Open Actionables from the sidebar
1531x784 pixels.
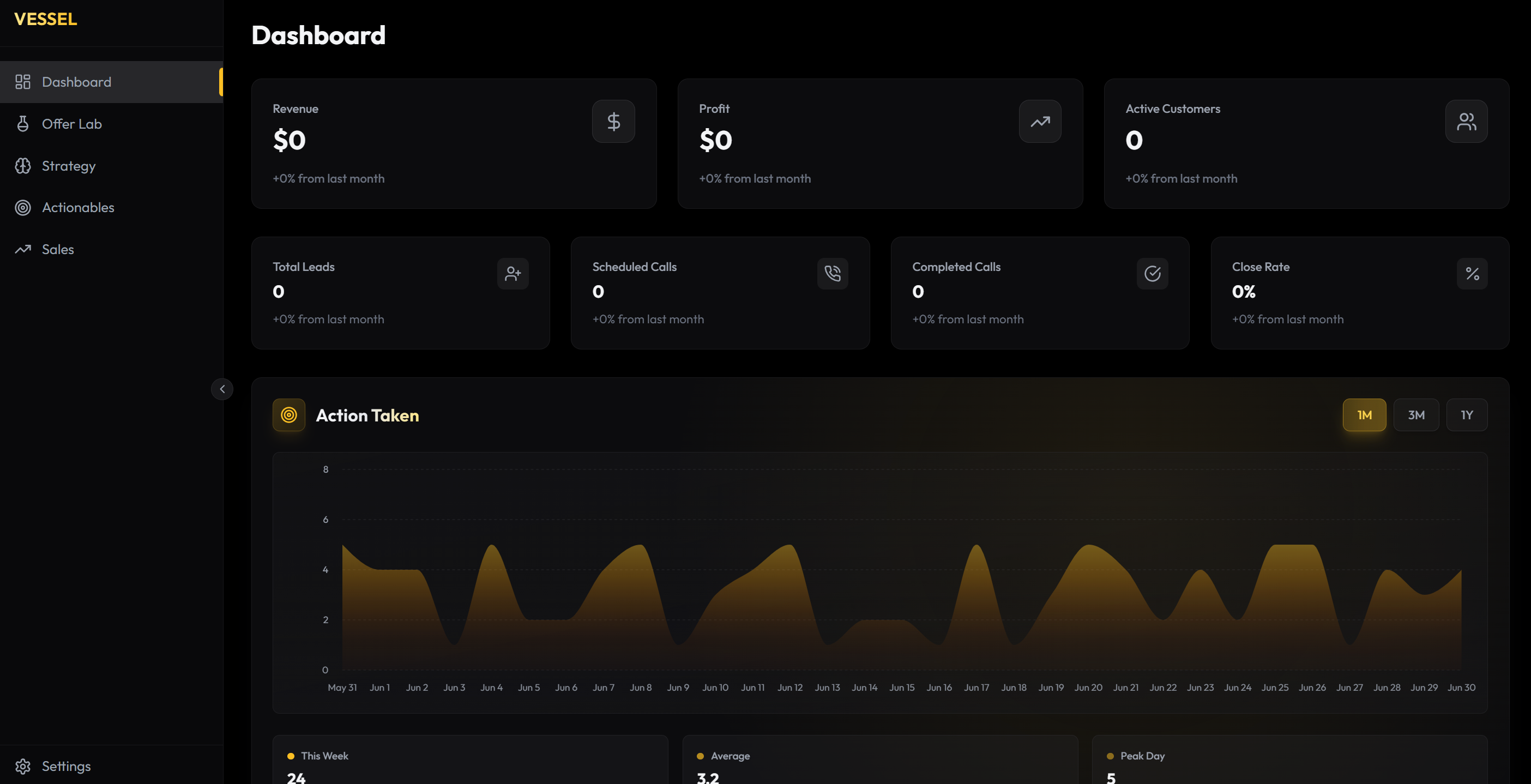coord(78,207)
